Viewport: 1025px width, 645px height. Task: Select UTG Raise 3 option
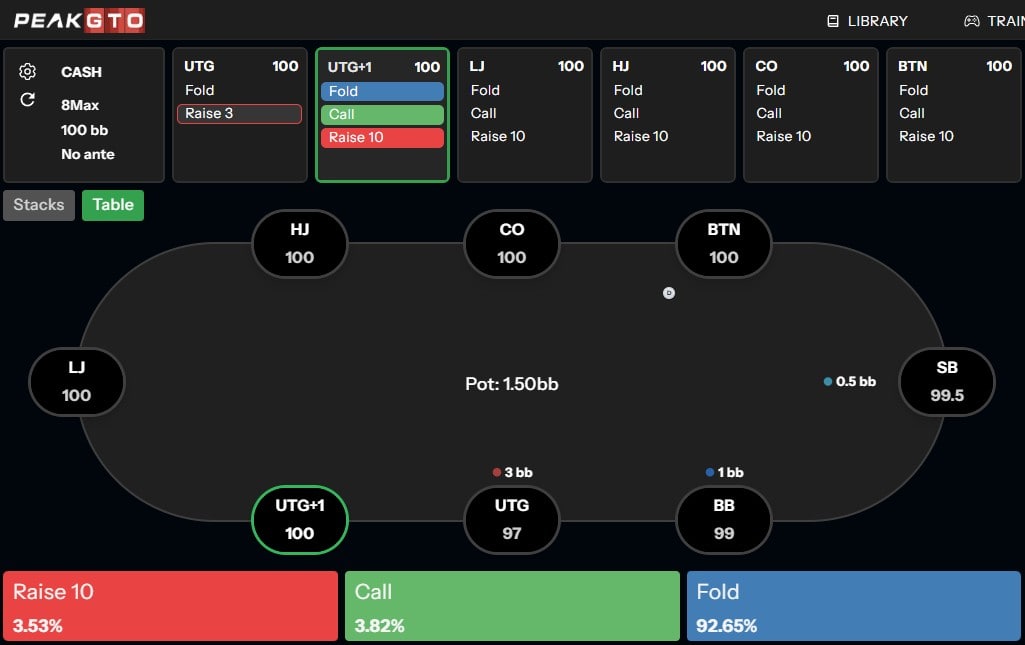click(x=239, y=114)
